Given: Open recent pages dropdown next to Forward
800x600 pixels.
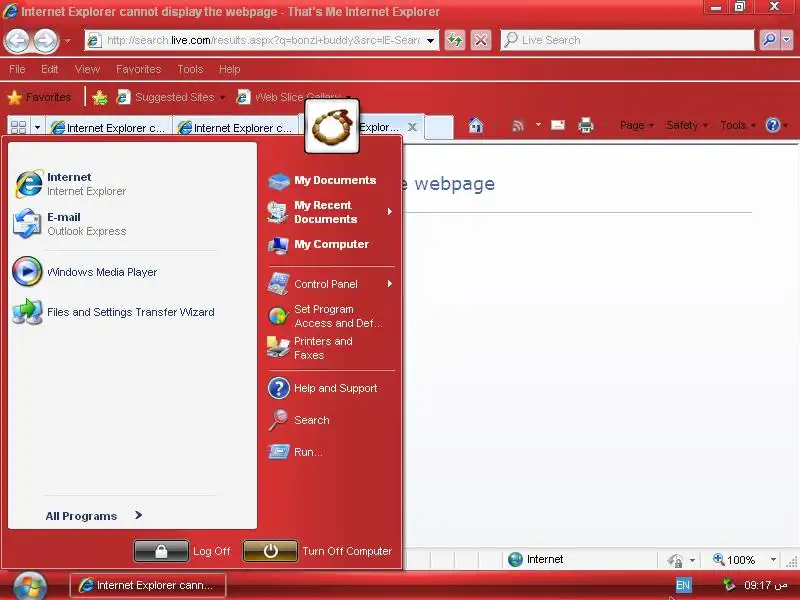Looking at the screenshot, I should [67, 40].
